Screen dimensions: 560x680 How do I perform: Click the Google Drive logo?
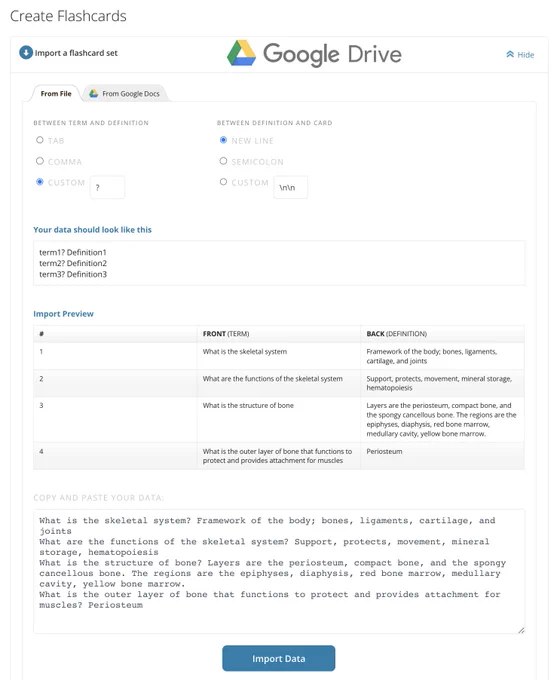point(314,54)
